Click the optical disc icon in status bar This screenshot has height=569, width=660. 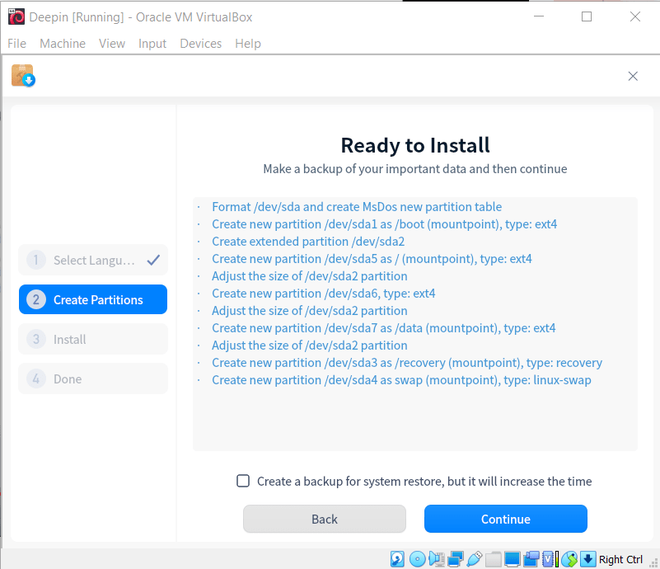[x=417, y=559]
